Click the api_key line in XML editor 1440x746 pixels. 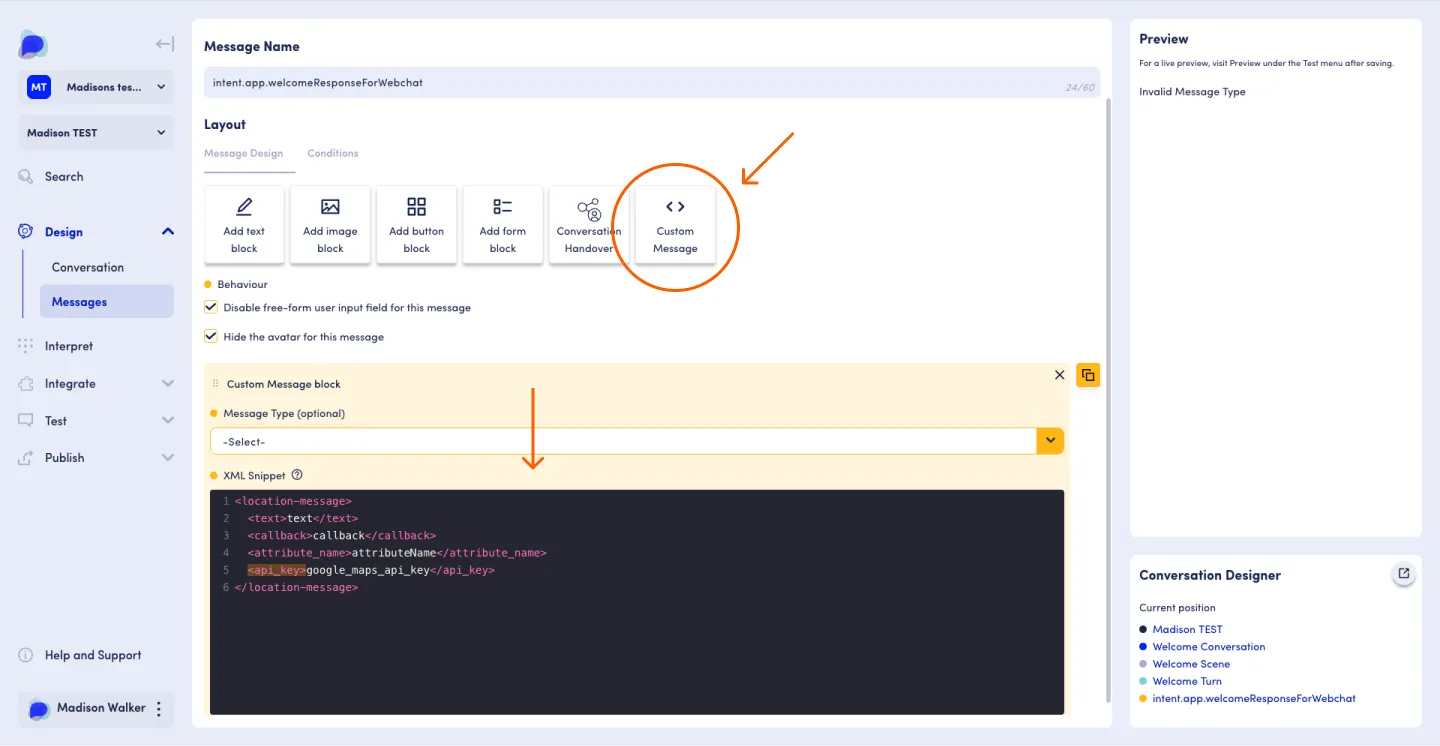pyautogui.click(x=371, y=570)
